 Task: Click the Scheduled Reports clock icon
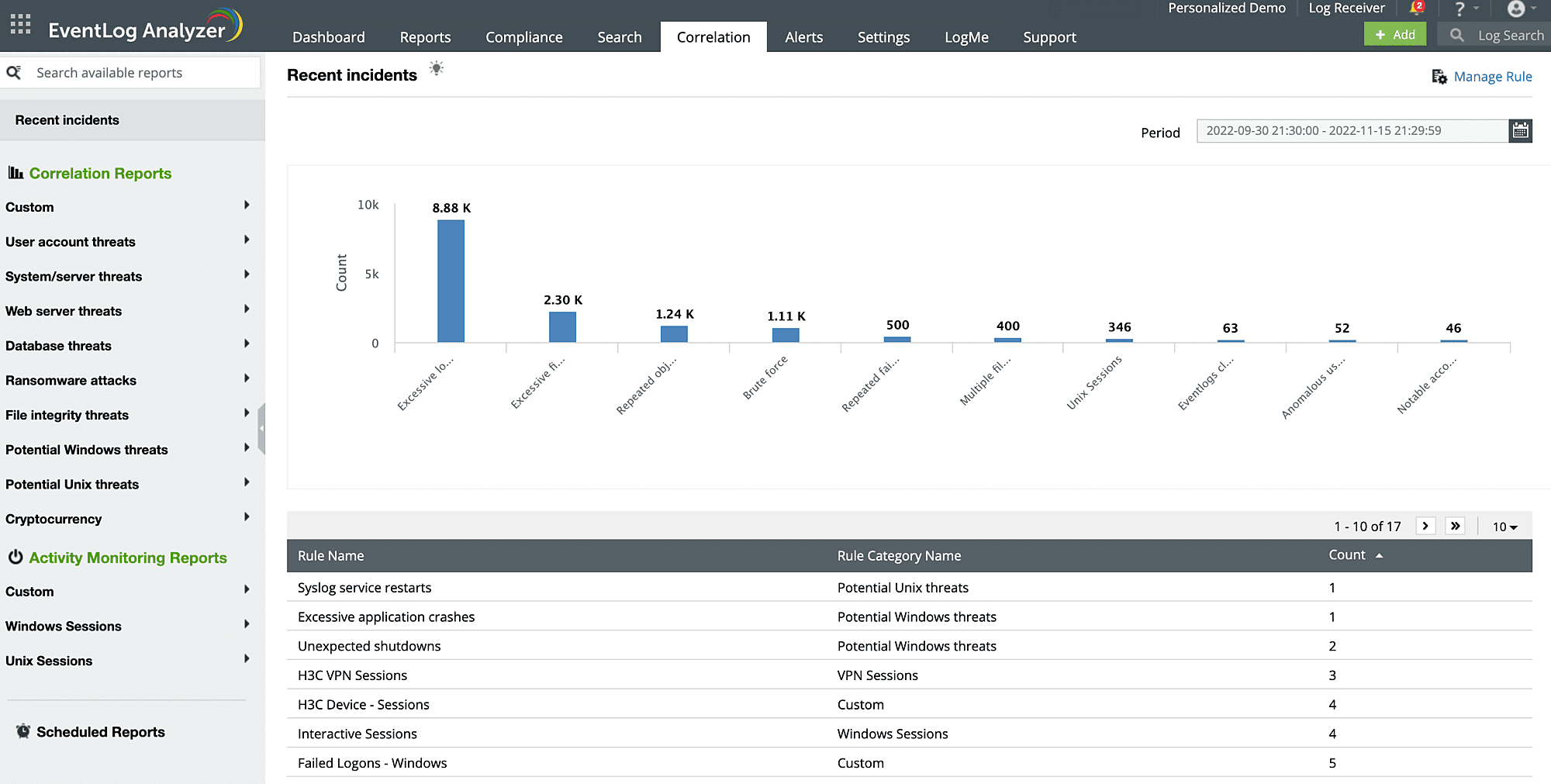[22, 730]
